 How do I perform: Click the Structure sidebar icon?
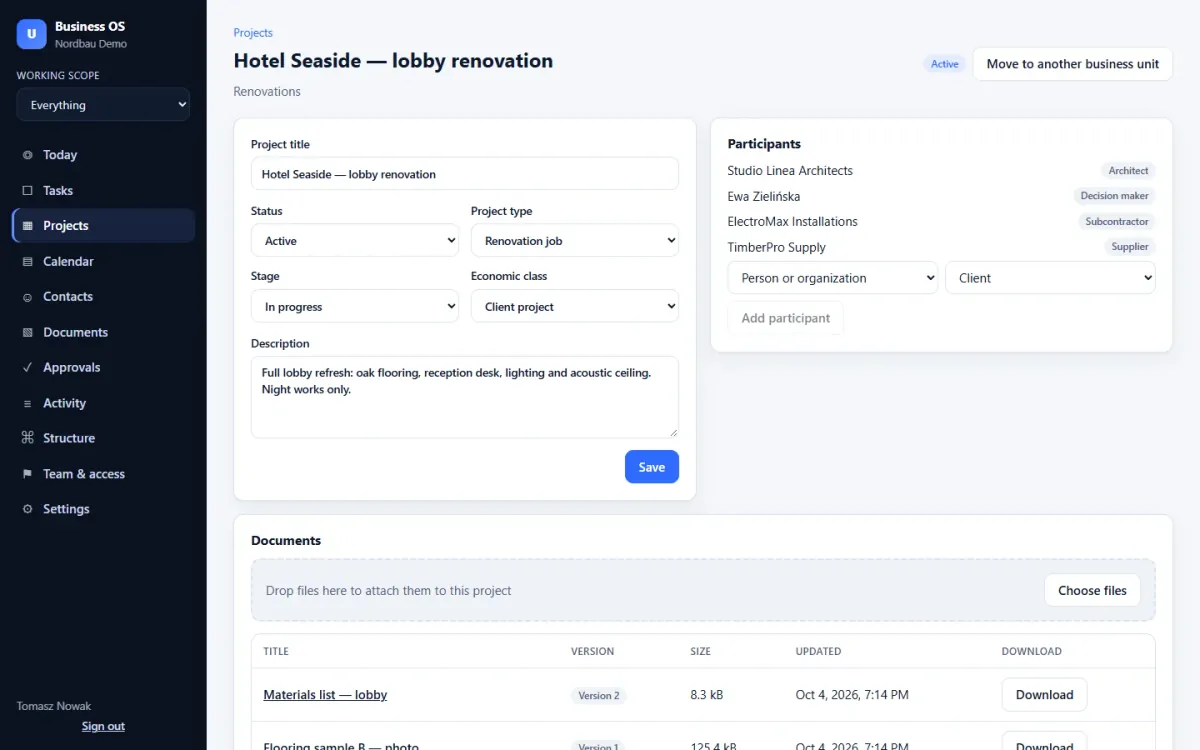pos(27,438)
